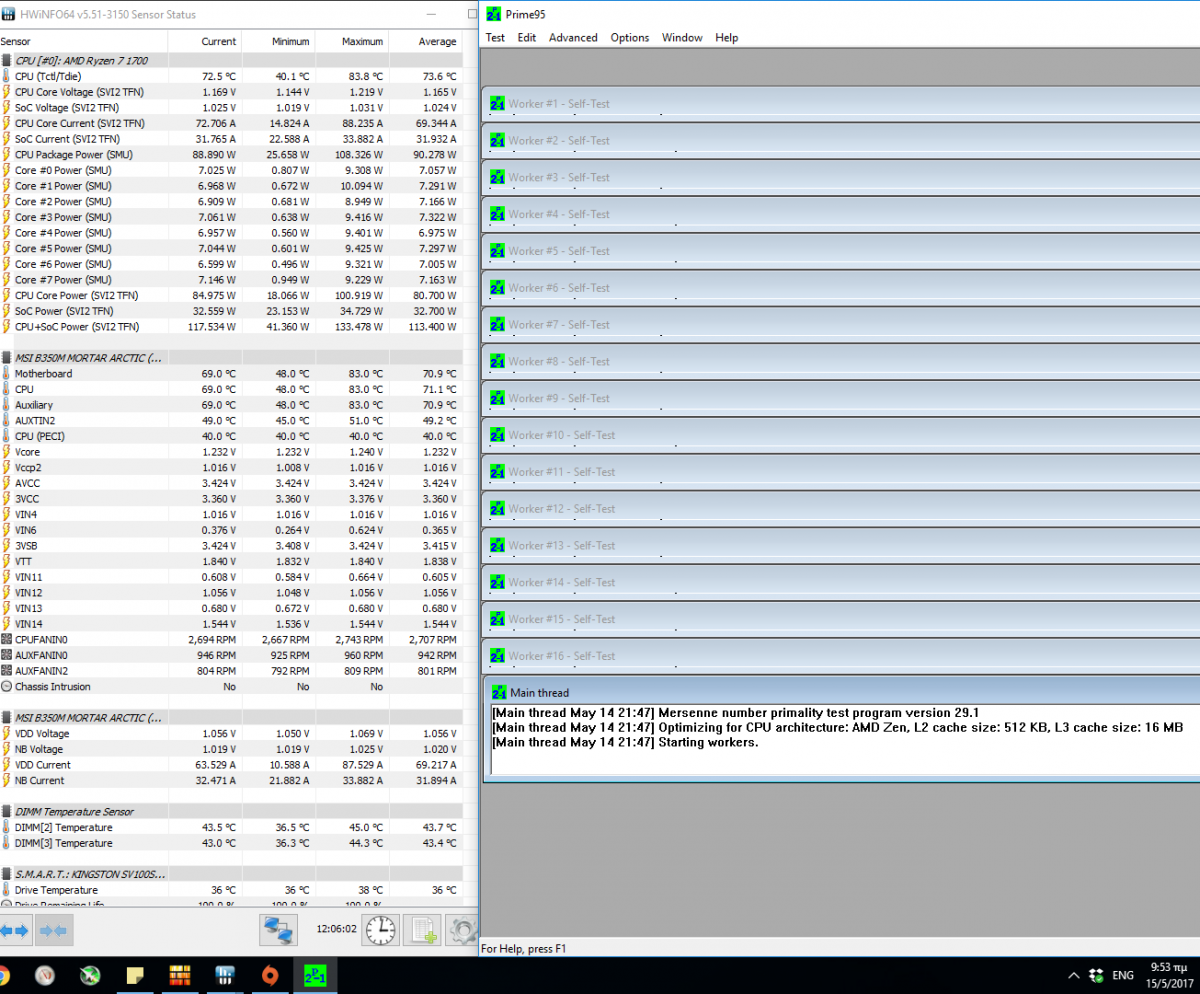Select the CPUFANIN0 fan speed row
Screen dimensions: 1200x994
[230, 639]
